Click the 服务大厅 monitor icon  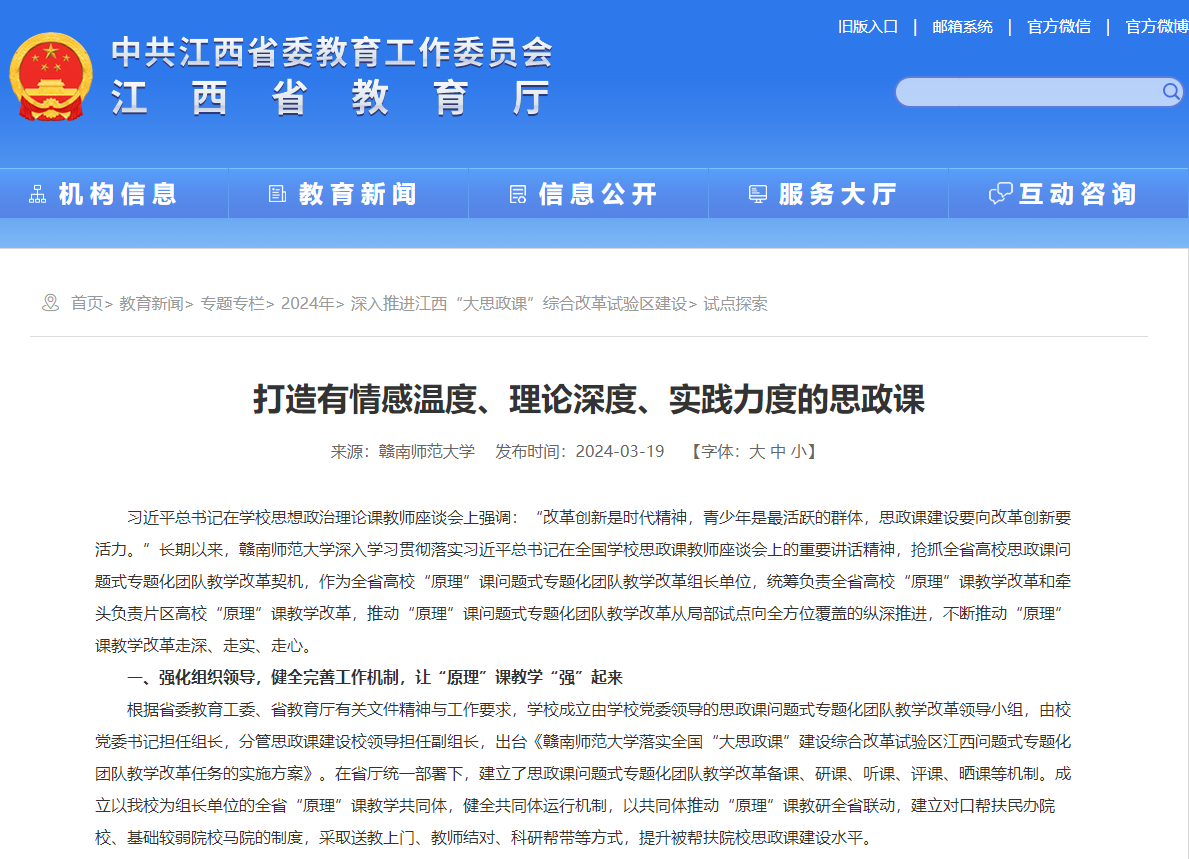758,194
